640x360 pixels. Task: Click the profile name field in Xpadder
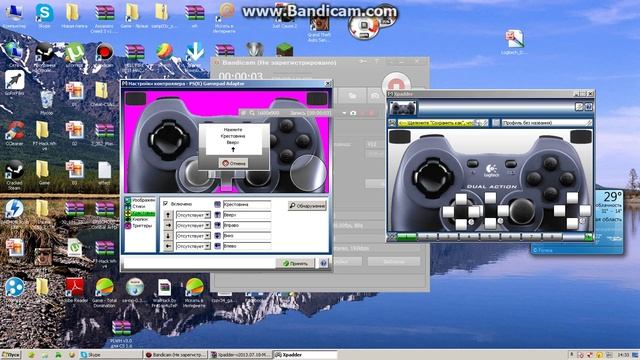tap(547, 123)
